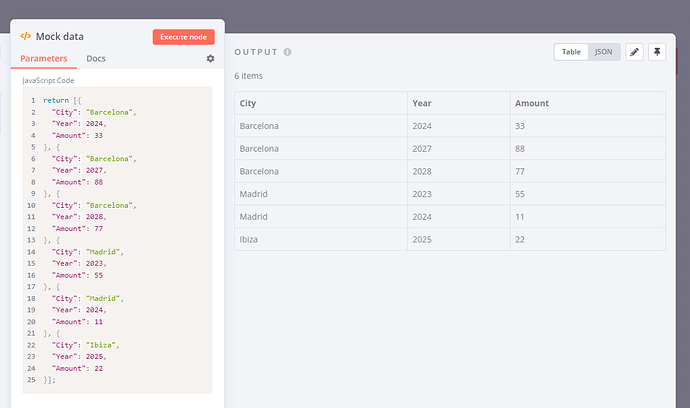This screenshot has width=690, height=408.
Task: Click year 2027 table cell
Action: pyautogui.click(x=459, y=149)
